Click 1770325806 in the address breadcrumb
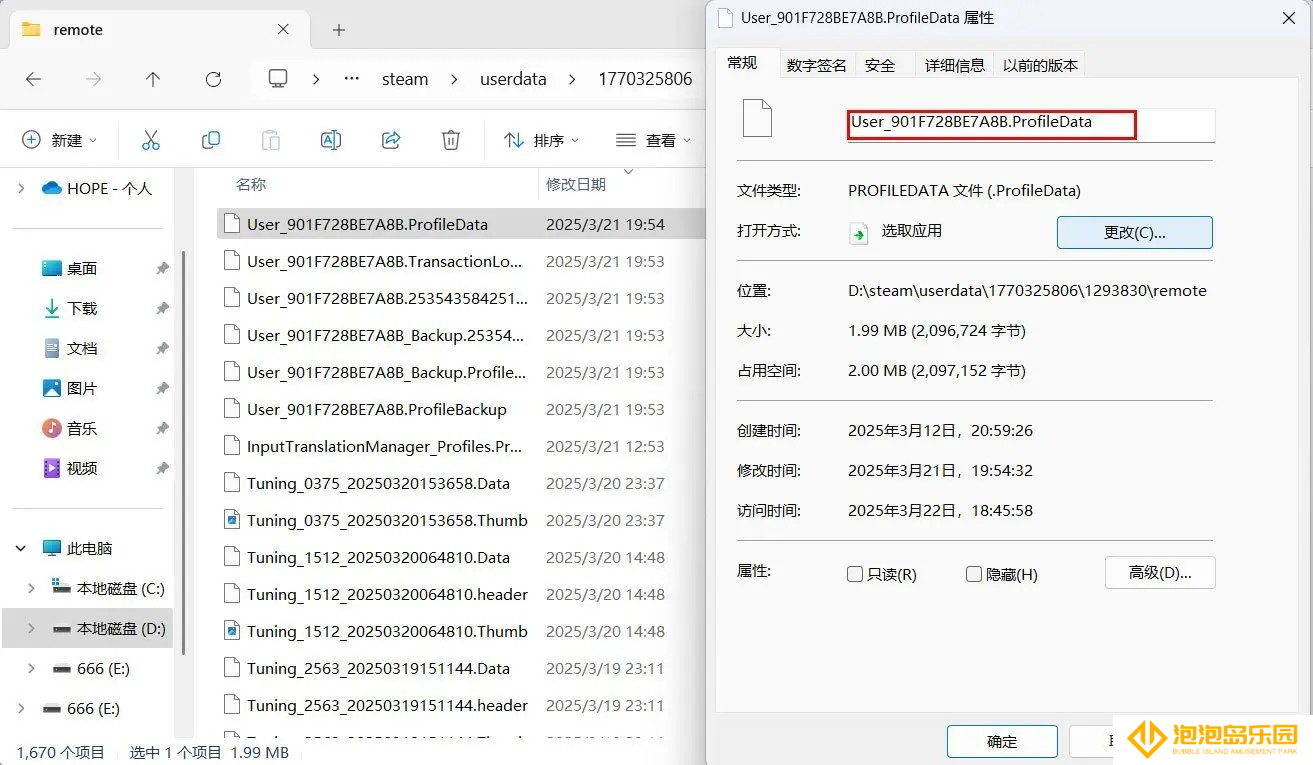 click(645, 79)
